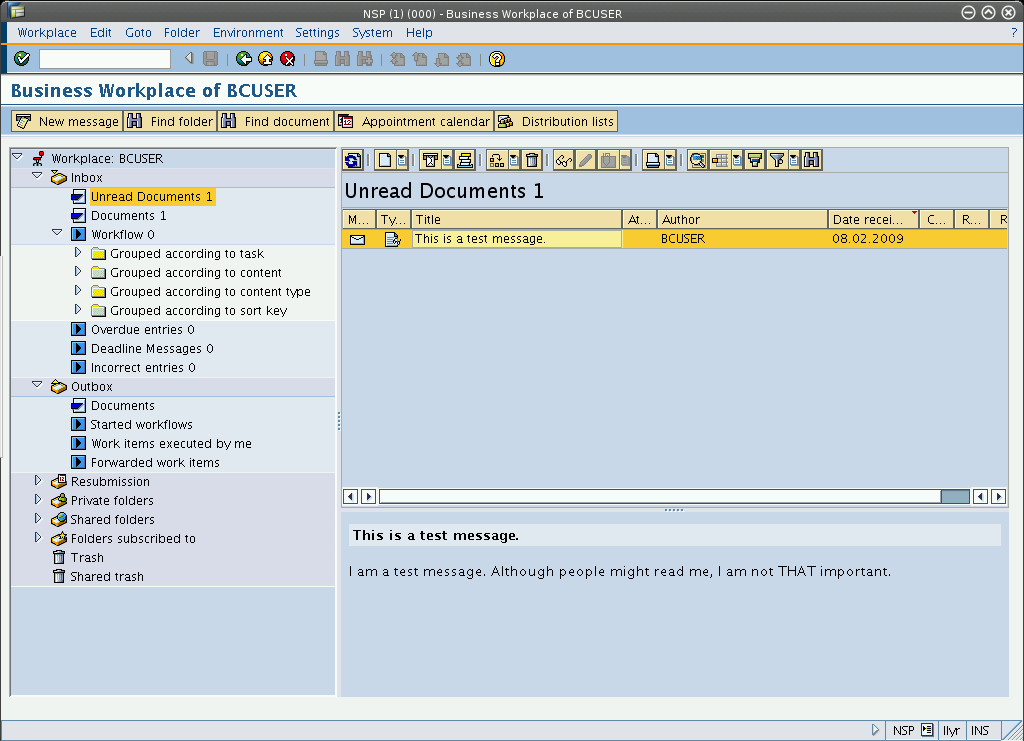Viewport: 1024px width, 741px height.
Task: Select the Shared trash tree item
Action: click(107, 576)
